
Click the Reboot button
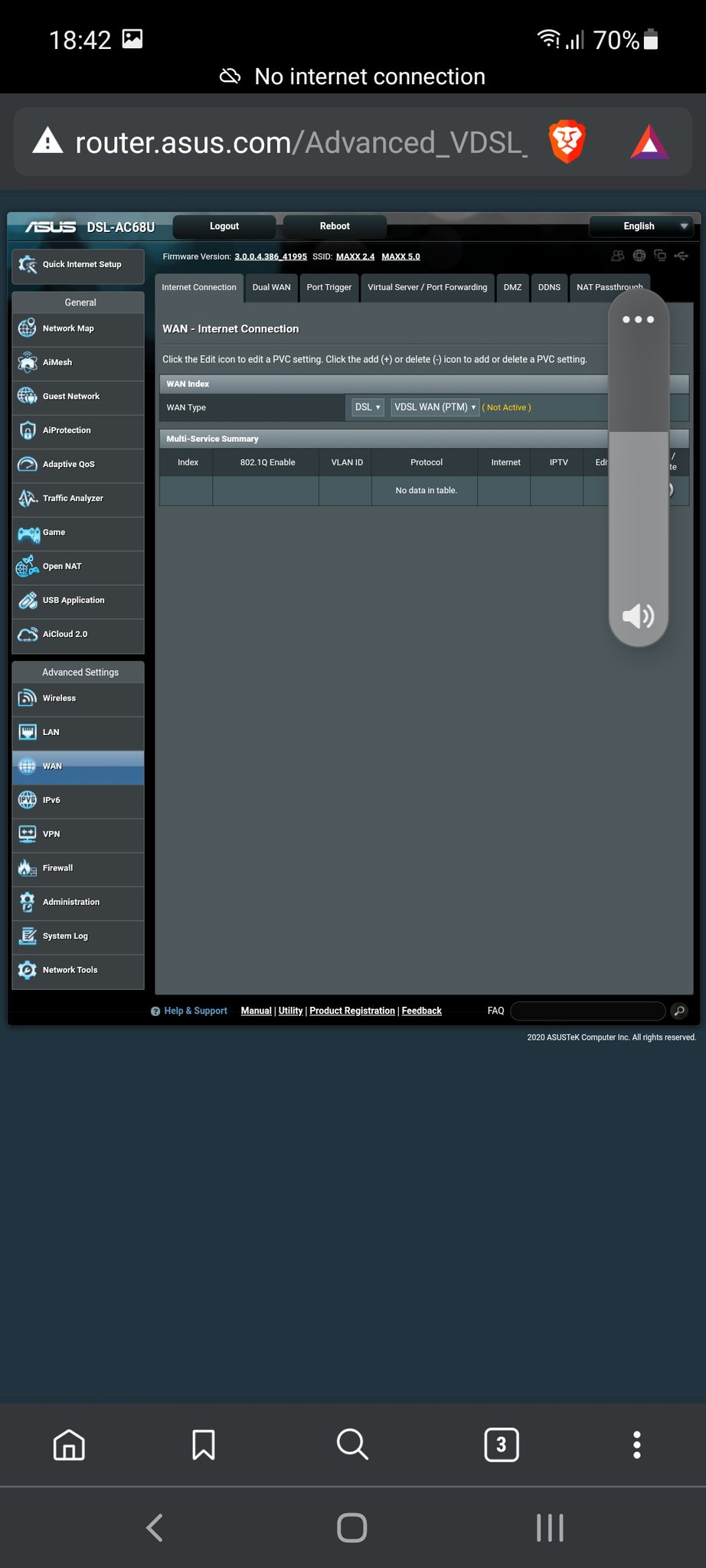(335, 226)
